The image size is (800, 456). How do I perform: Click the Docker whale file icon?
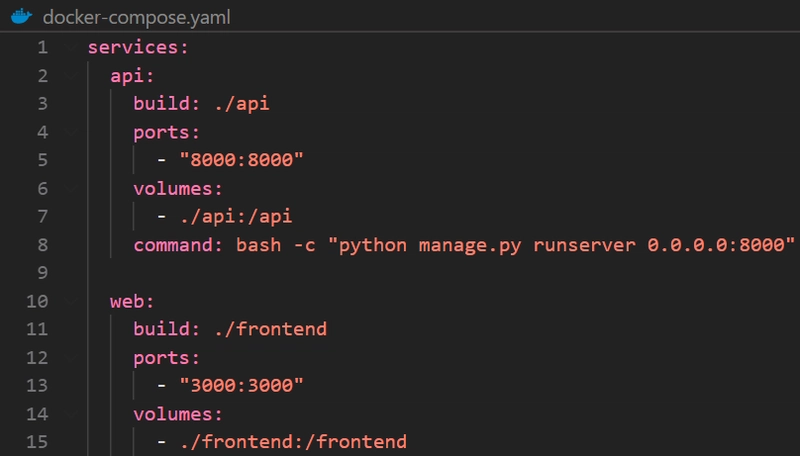pyautogui.click(x=21, y=16)
